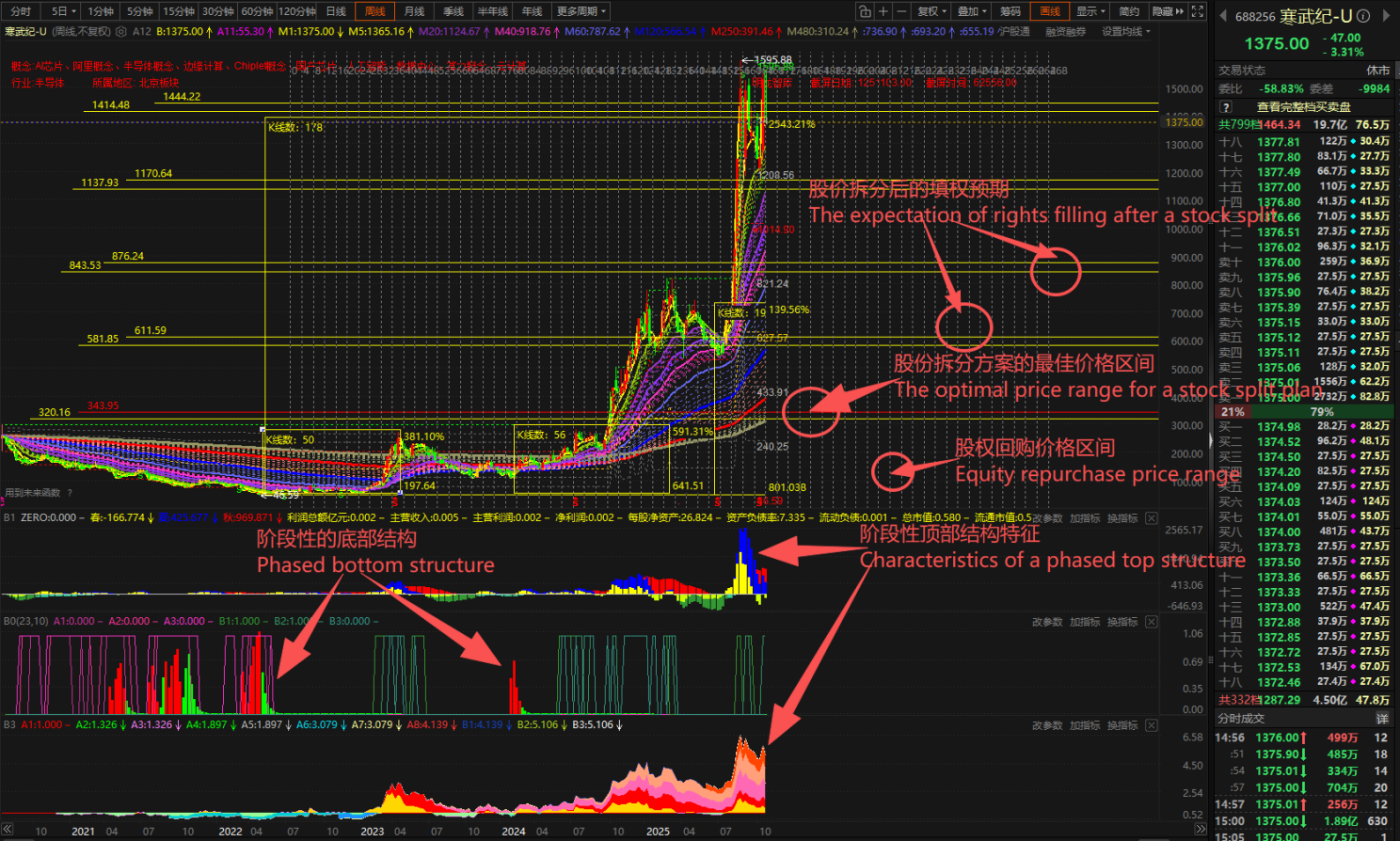Click the question mark help icon in order book

point(1226,106)
